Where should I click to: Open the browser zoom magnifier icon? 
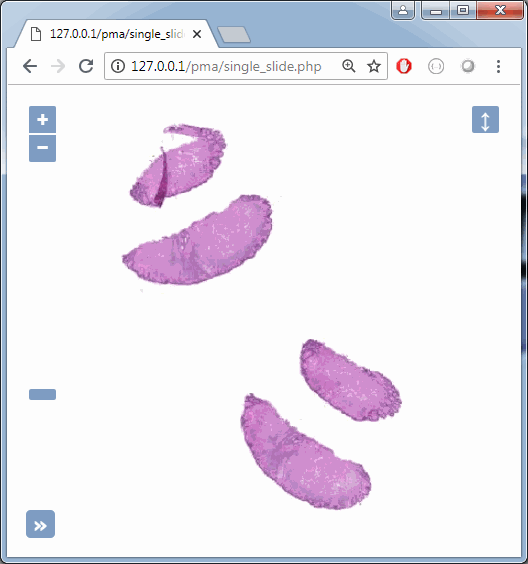(x=348, y=66)
